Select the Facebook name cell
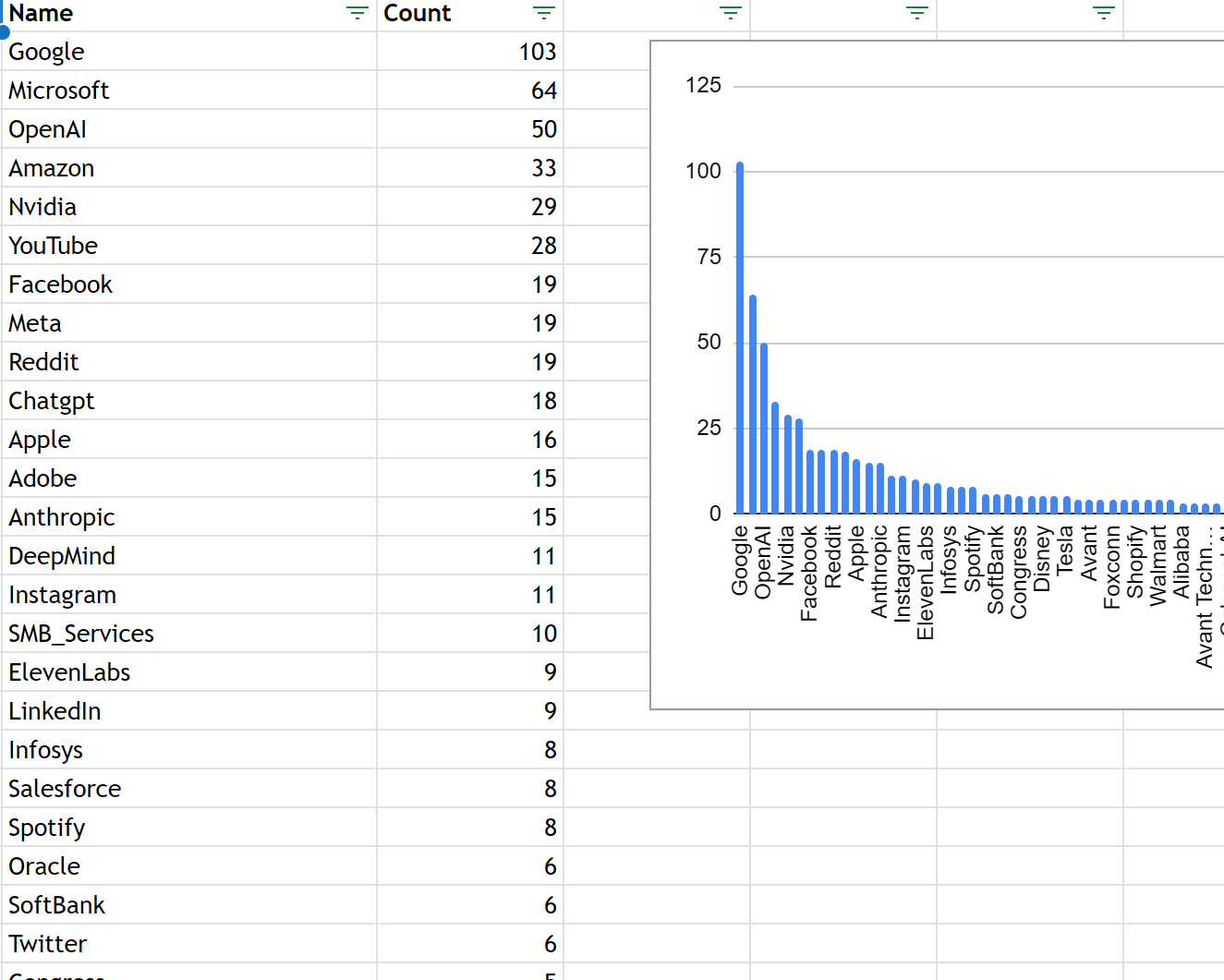Screen dimensions: 1224x980 [x=188, y=284]
